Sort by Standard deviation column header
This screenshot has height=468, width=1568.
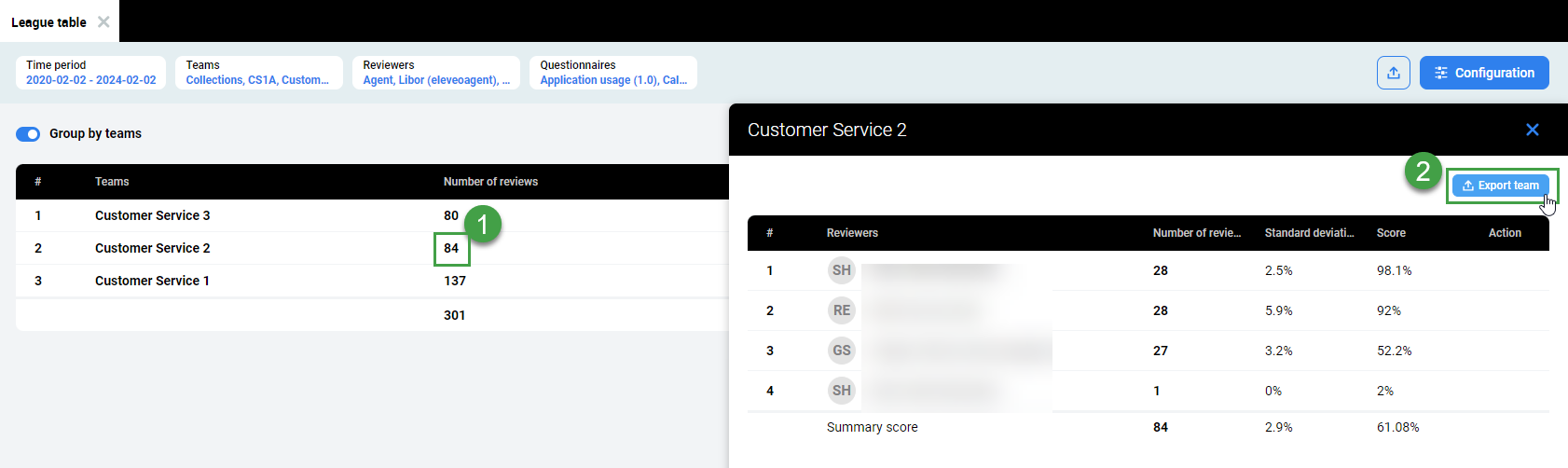click(x=1309, y=233)
